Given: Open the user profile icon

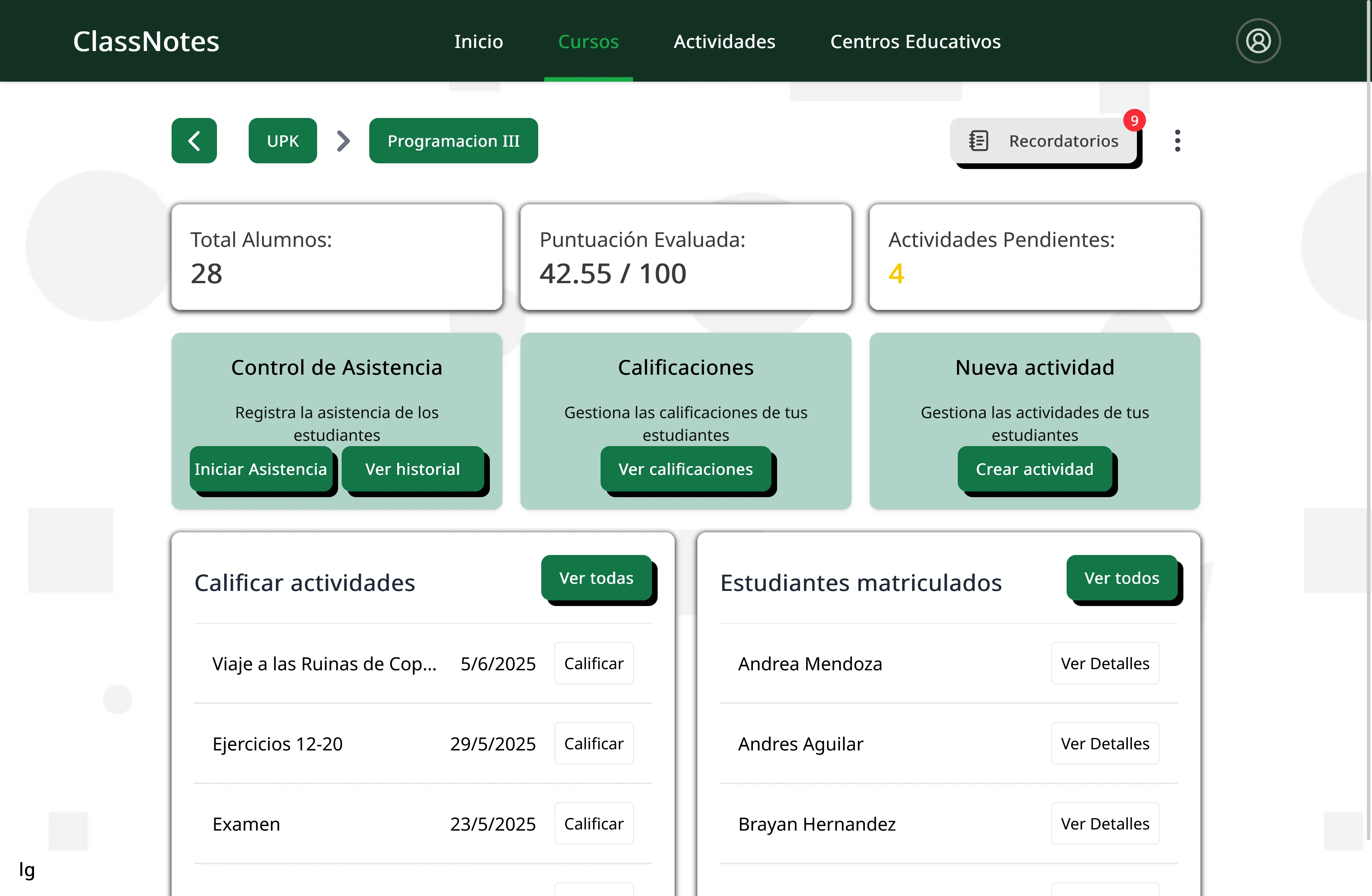Looking at the screenshot, I should (1258, 41).
